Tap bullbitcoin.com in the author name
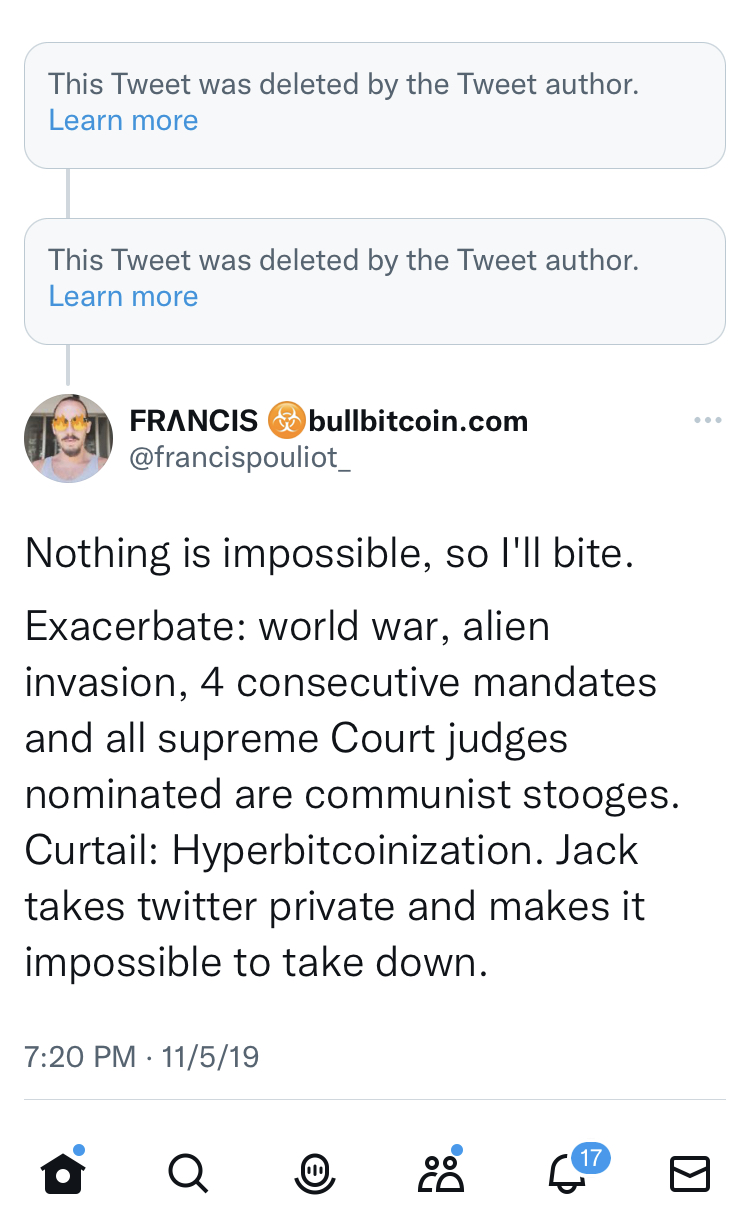 click(x=418, y=421)
